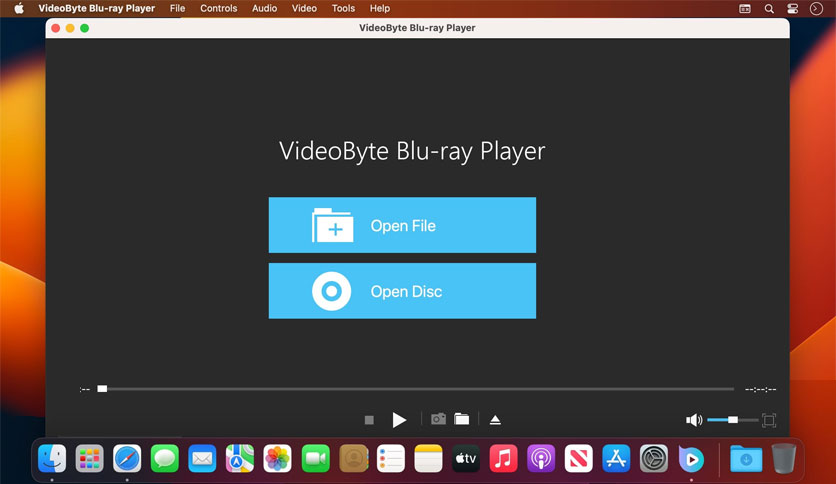Open the Help menu
The height and width of the screenshot is (484, 836).
[x=380, y=9]
